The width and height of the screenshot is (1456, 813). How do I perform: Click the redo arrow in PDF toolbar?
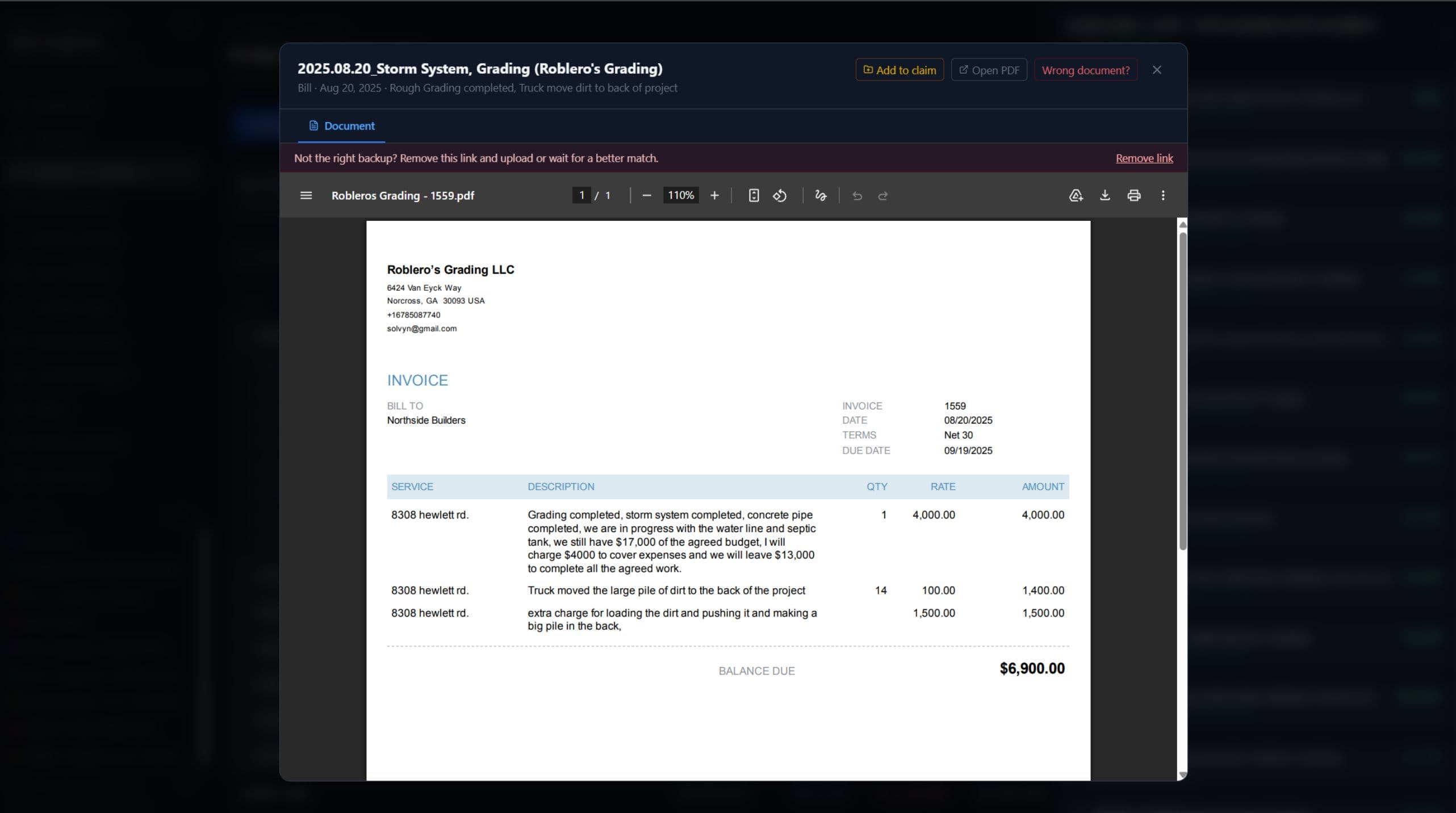(882, 196)
